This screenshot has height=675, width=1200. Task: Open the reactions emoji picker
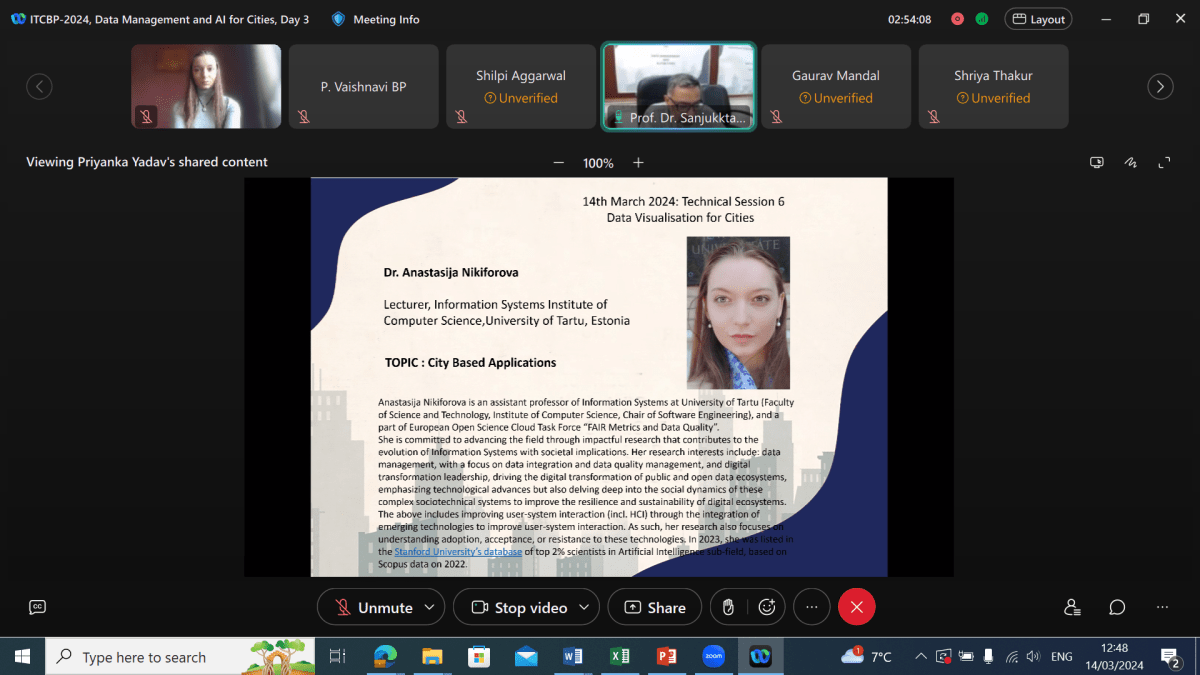pos(766,606)
